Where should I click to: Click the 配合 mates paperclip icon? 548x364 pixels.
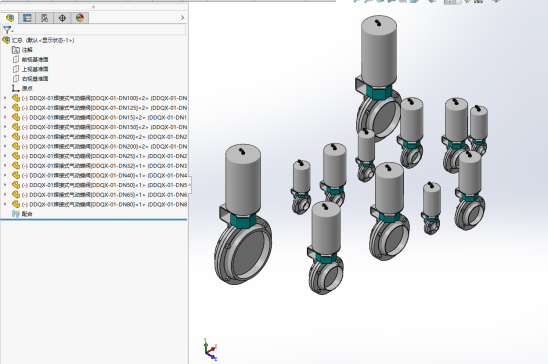(16, 214)
